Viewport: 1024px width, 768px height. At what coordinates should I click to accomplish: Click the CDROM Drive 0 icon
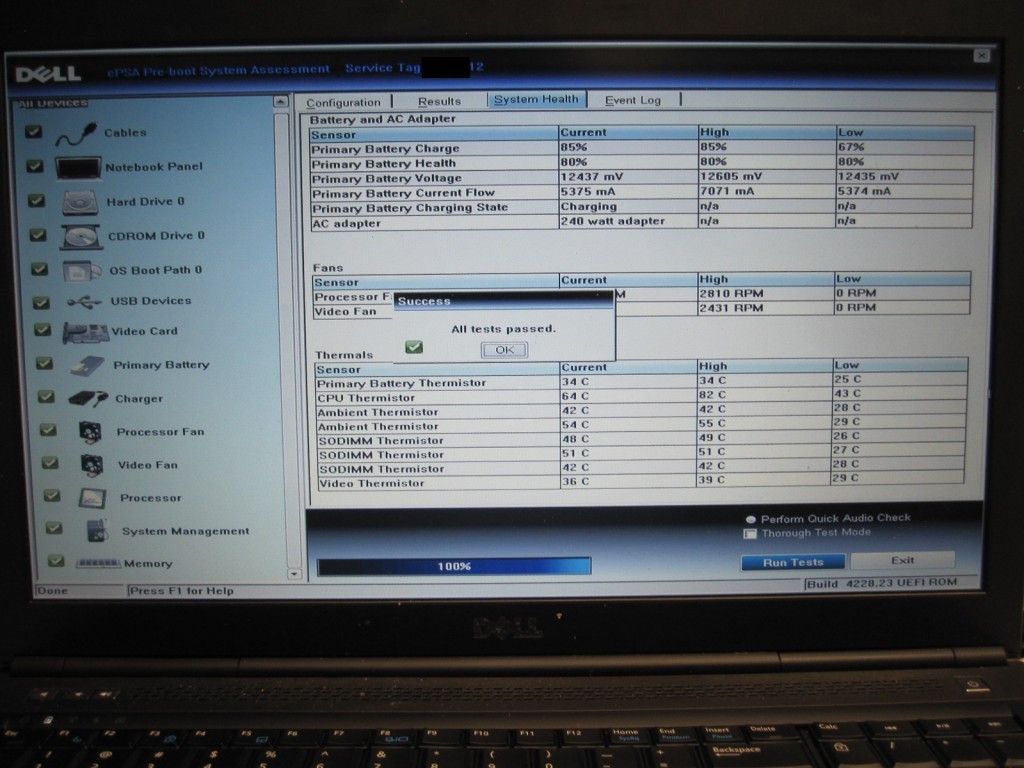click(x=82, y=237)
